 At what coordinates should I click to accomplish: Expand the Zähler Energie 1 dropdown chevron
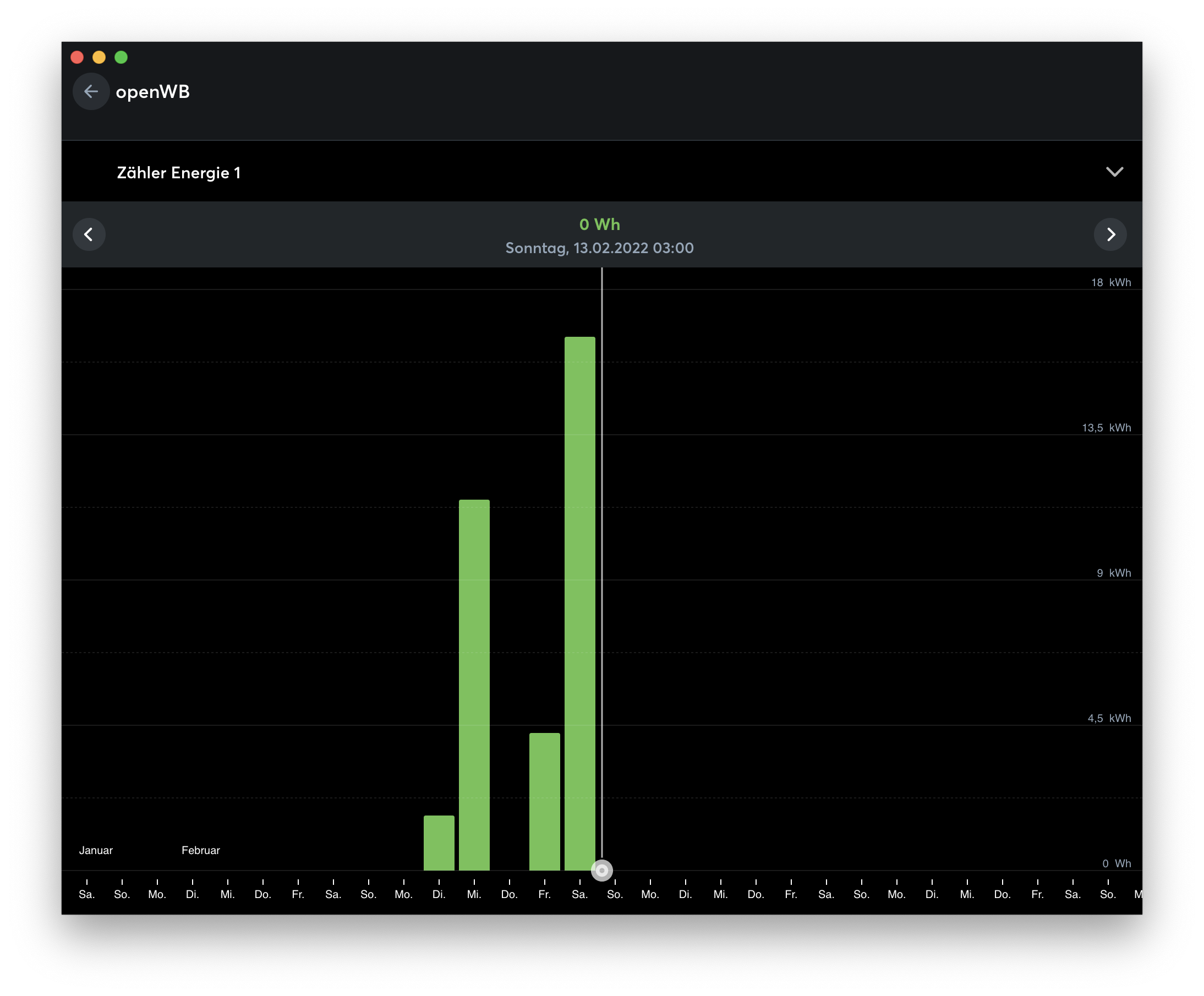pyautogui.click(x=1114, y=172)
